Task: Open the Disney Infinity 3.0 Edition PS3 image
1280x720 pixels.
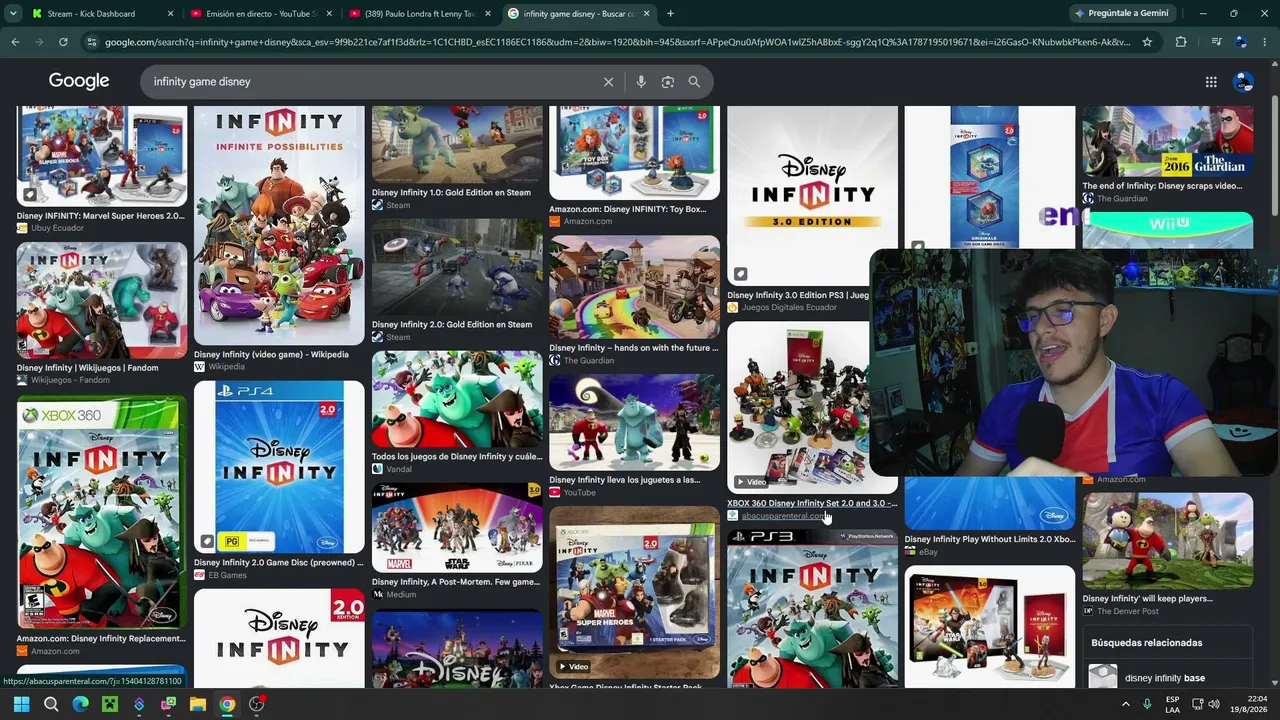Action: coord(812,196)
